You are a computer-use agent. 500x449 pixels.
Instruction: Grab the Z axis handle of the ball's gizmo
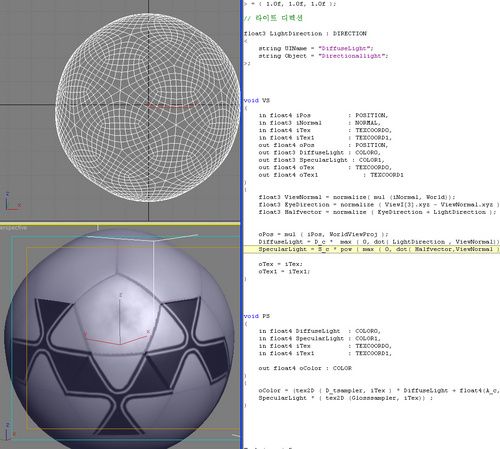click(120, 318)
